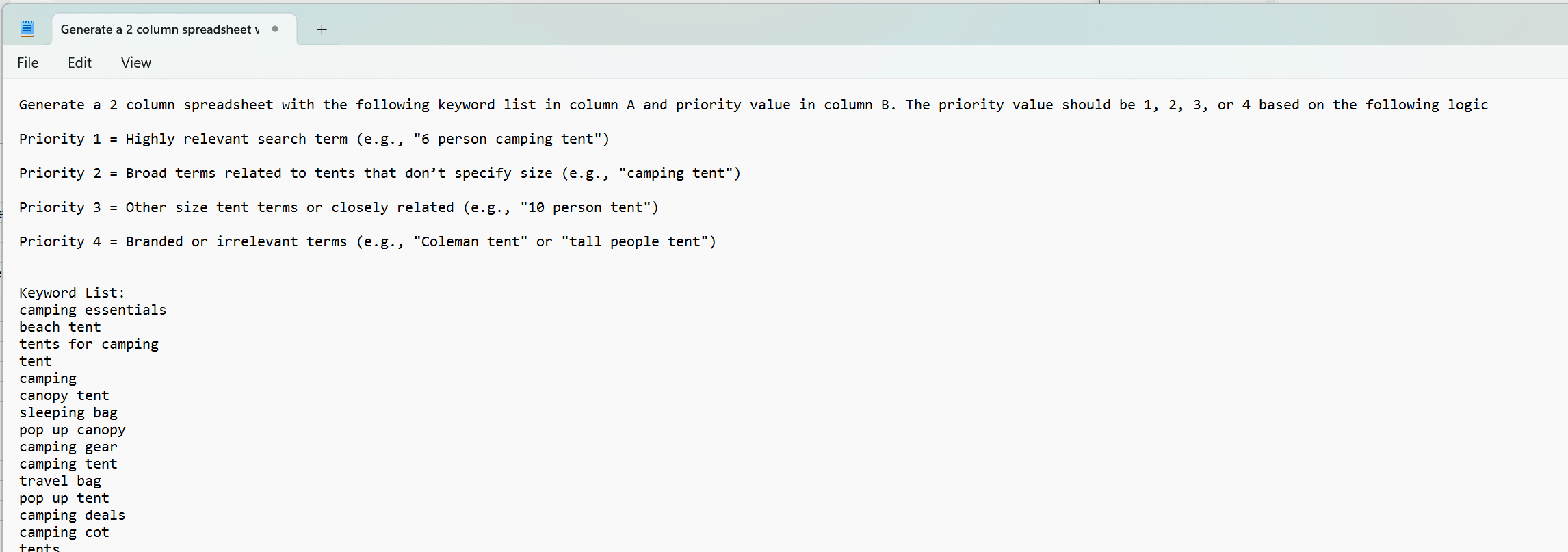Click the 'camping essentials' keyword line
The width and height of the screenshot is (1568, 552).
tap(92, 310)
